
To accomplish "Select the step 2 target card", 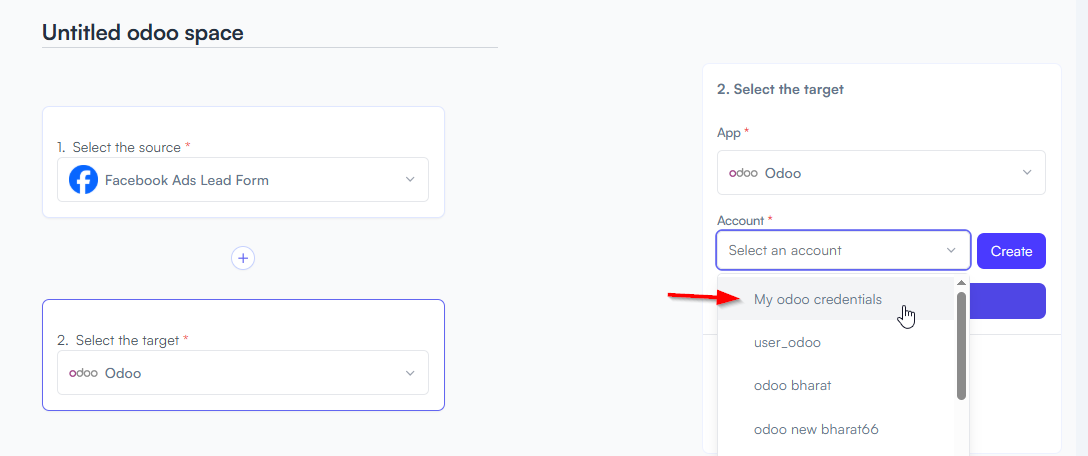I will coord(243,355).
